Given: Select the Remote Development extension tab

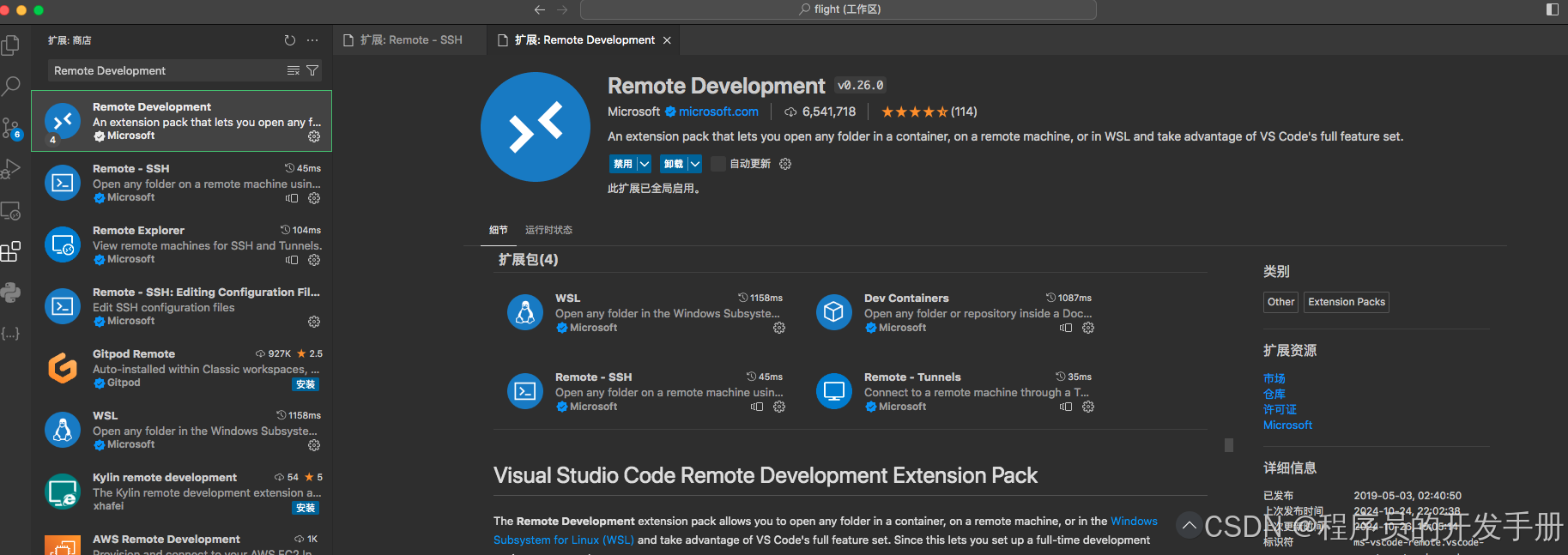Looking at the screenshot, I should pyautogui.click(x=584, y=39).
